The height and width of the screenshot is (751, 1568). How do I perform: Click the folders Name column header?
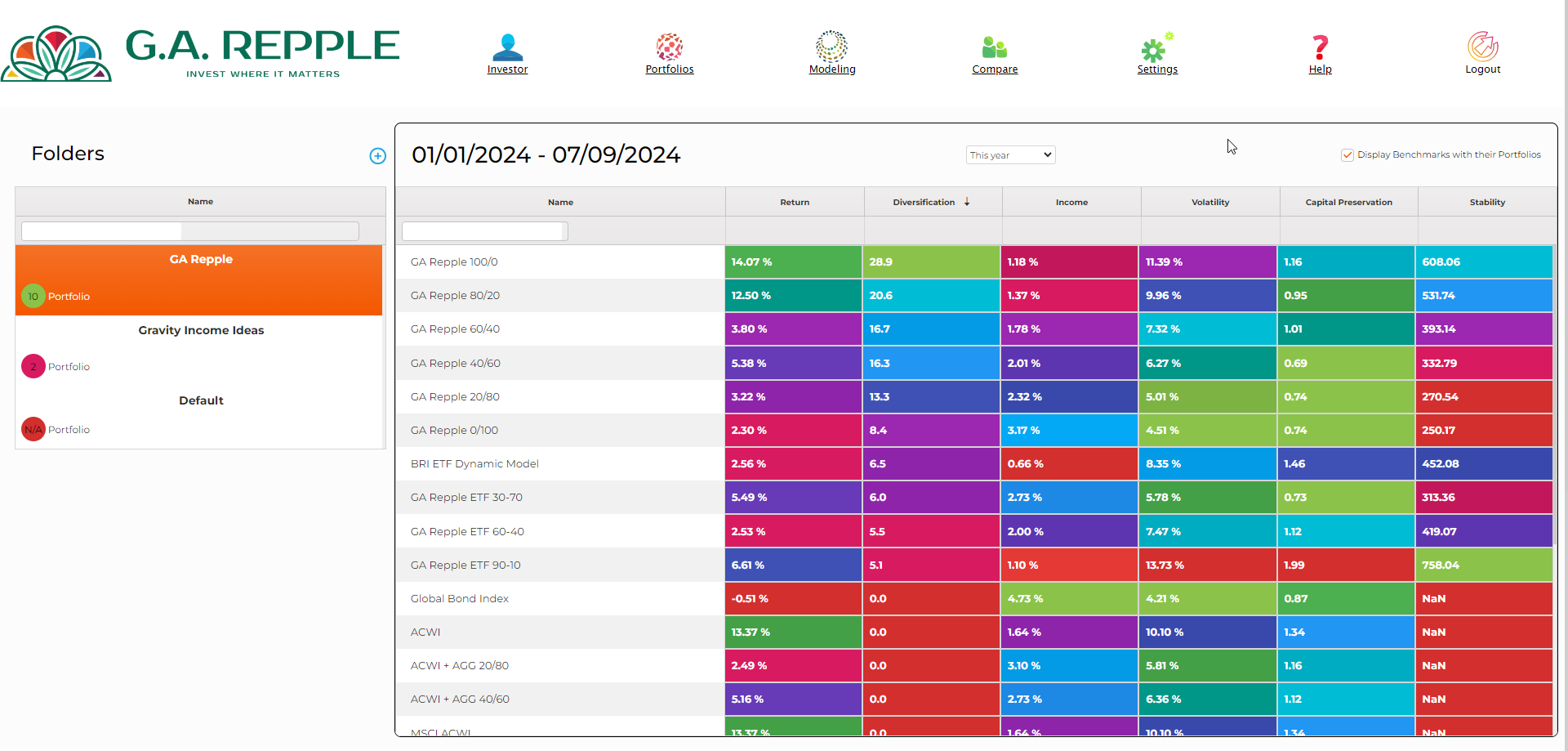(200, 201)
